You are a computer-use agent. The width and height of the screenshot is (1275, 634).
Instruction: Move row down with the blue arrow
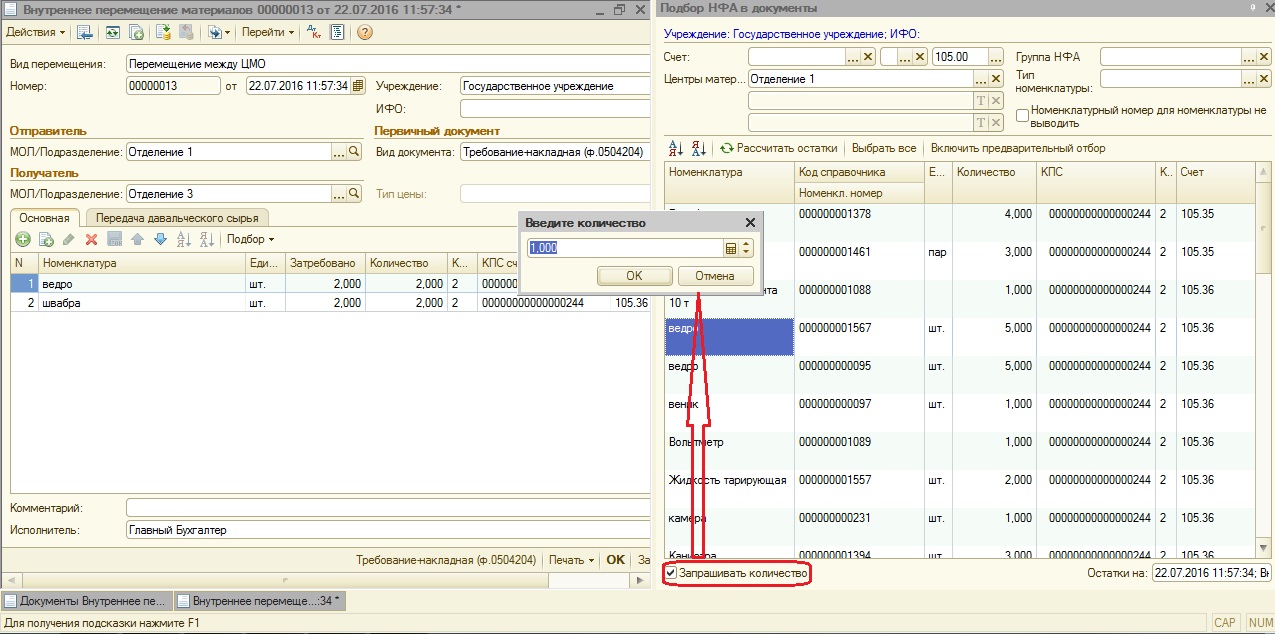(x=159, y=239)
